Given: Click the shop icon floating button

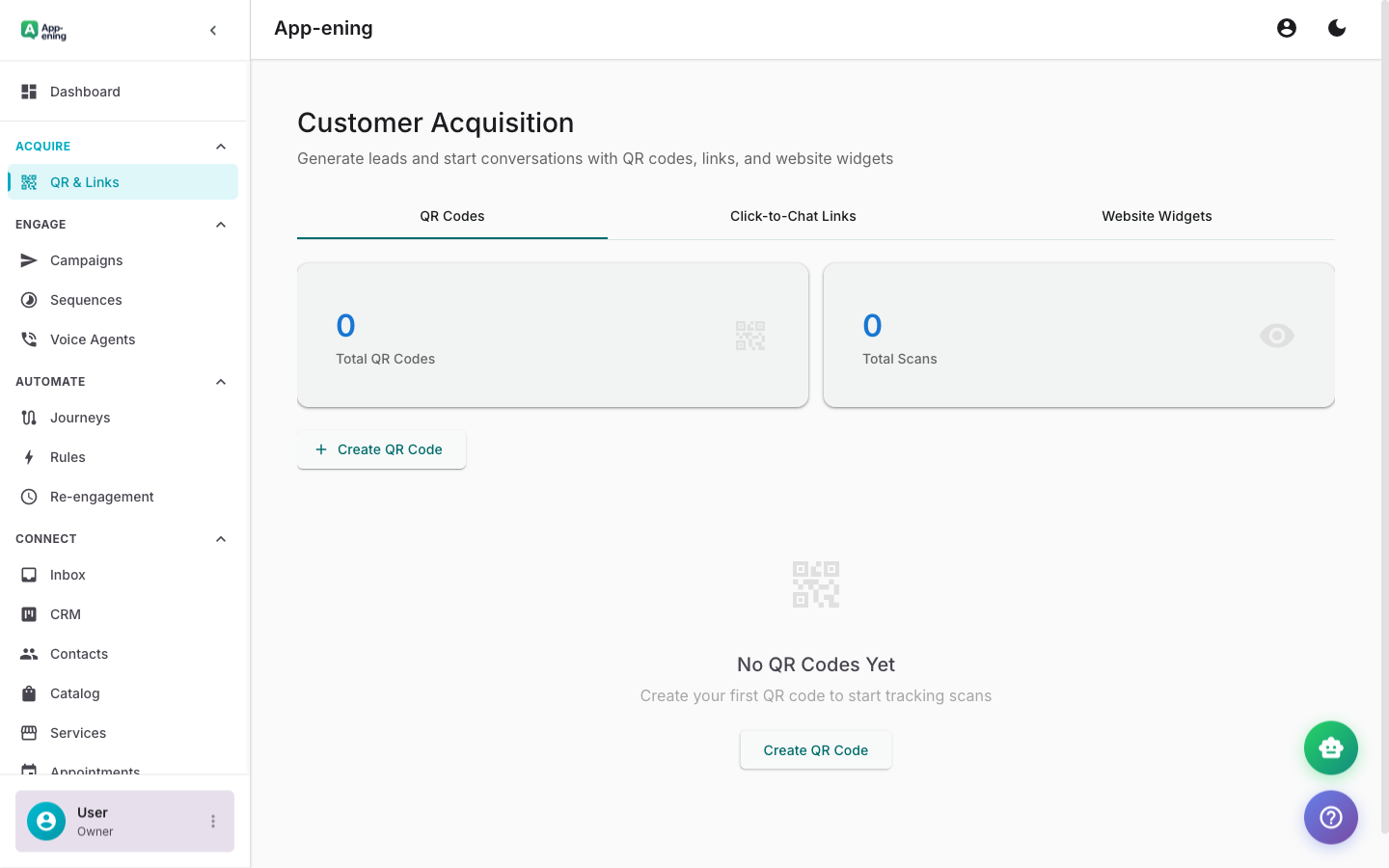Looking at the screenshot, I should click(1331, 747).
